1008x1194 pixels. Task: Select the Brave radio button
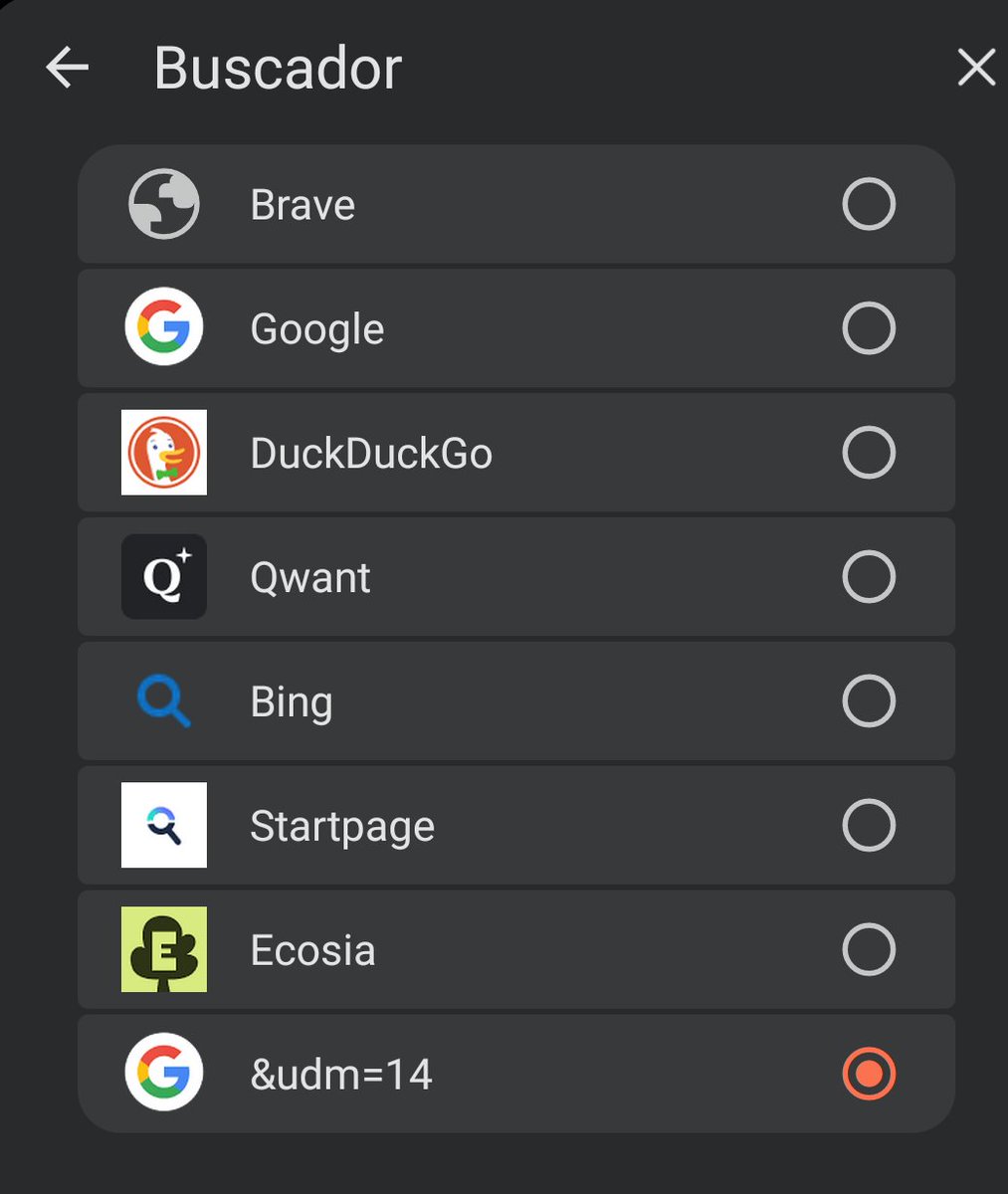pyautogui.click(x=869, y=204)
